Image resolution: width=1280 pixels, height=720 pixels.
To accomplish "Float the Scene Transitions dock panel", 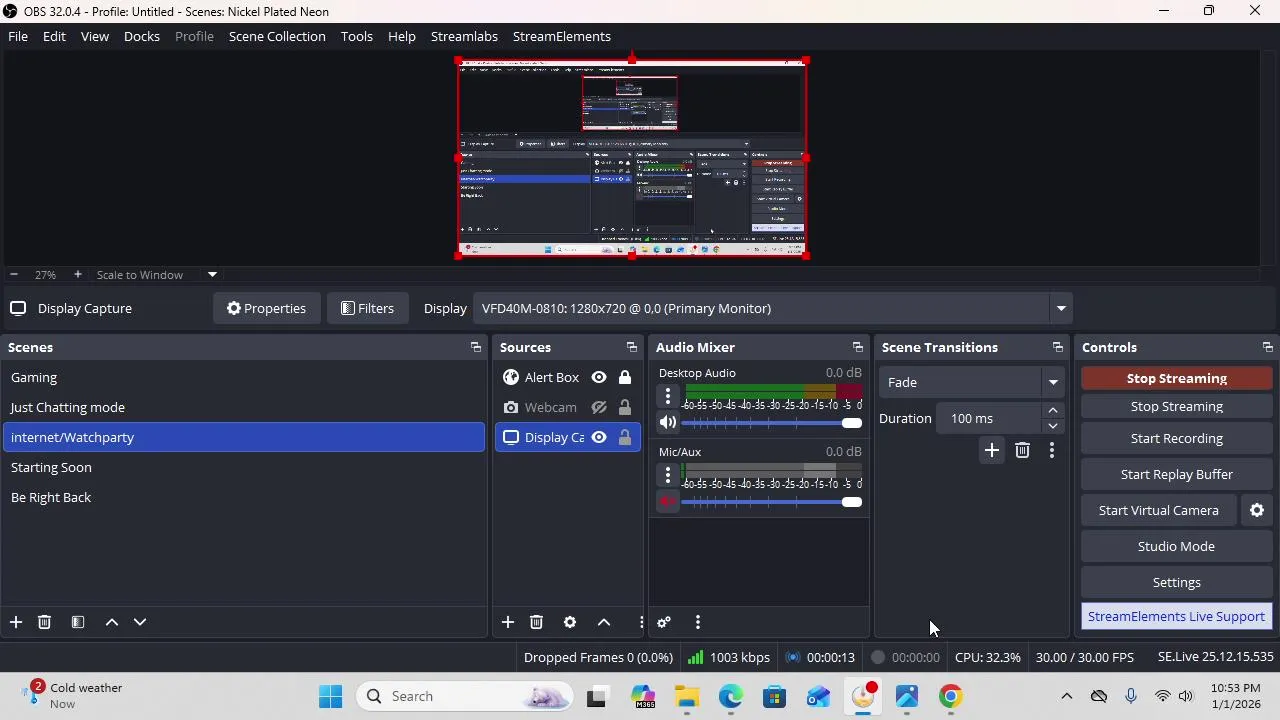I will tap(1058, 347).
